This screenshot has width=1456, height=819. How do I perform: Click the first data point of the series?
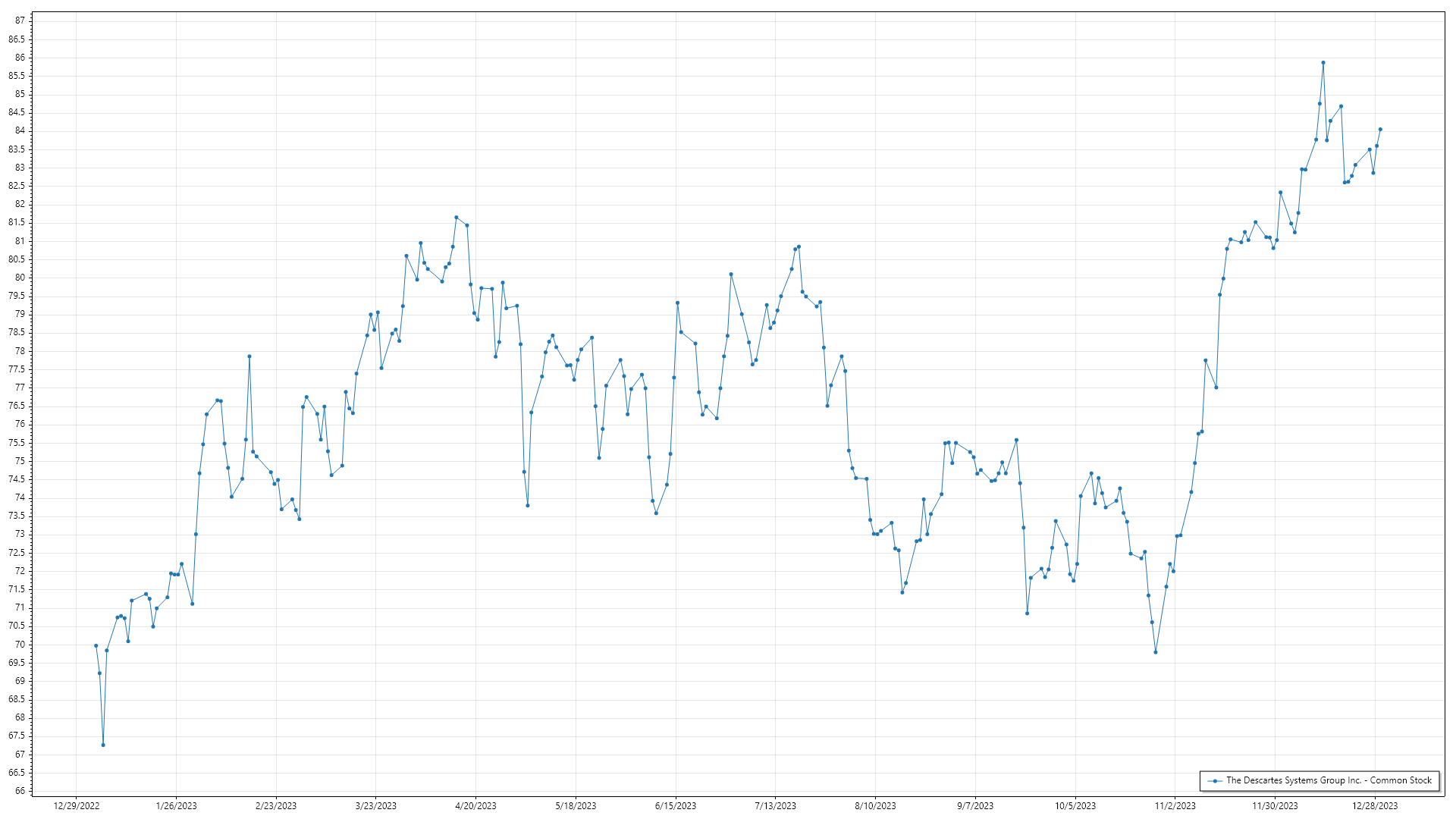96,645
